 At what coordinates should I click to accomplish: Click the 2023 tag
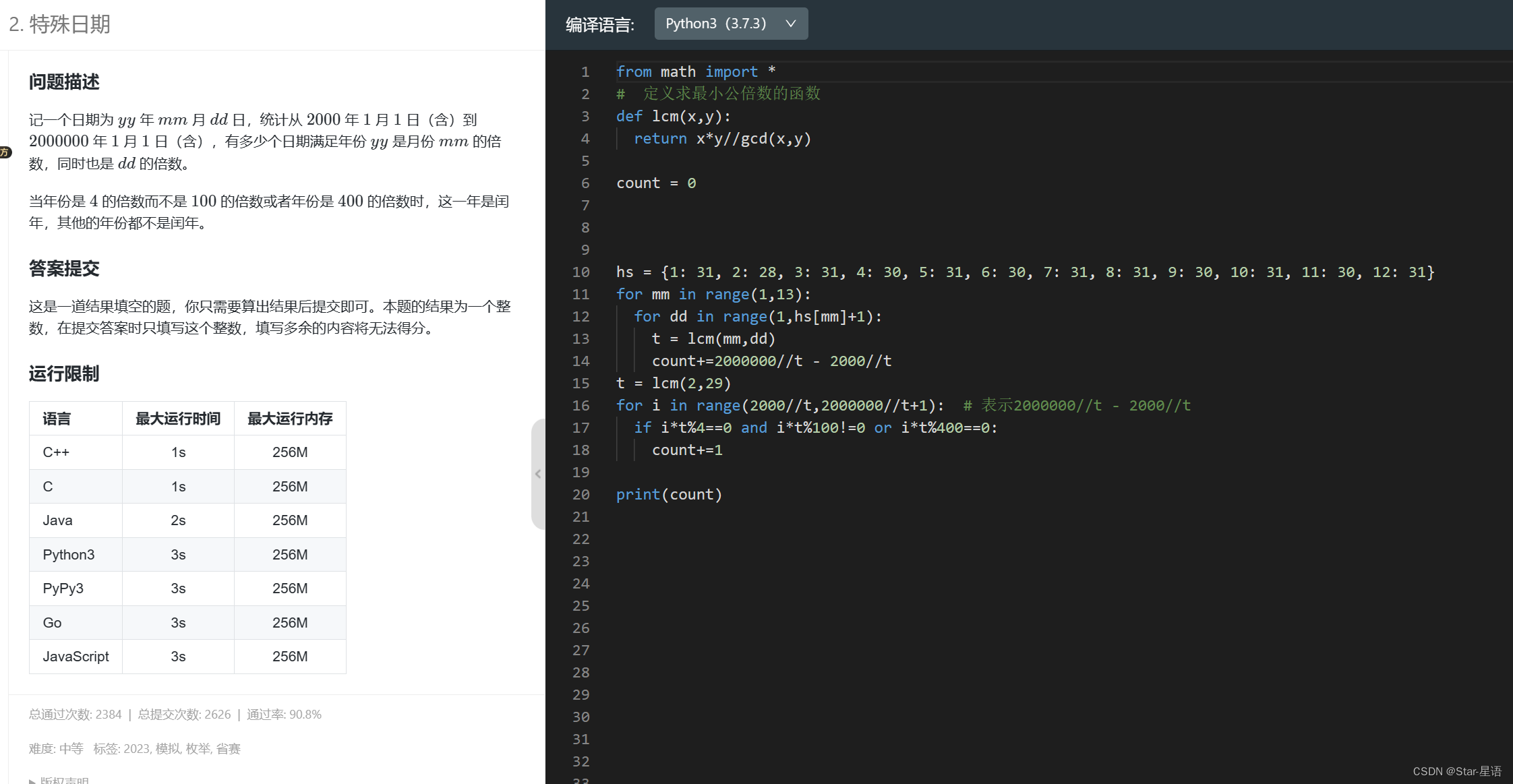pos(136,749)
